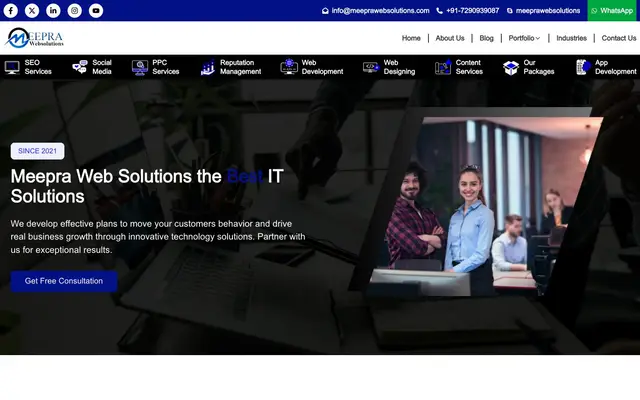Open the Facebook social icon
This screenshot has height=400, width=640.
[x=11, y=11]
